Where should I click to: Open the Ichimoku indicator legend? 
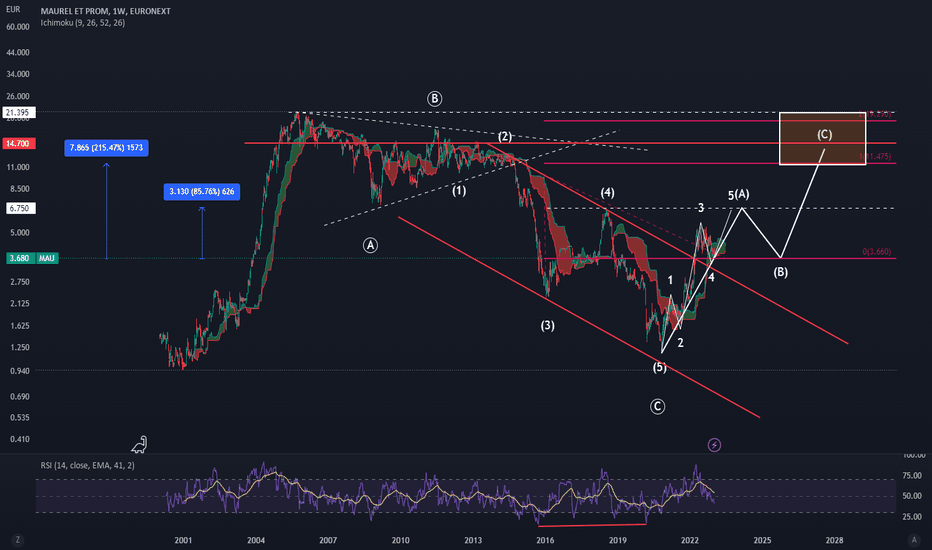pyautogui.click(x=83, y=23)
